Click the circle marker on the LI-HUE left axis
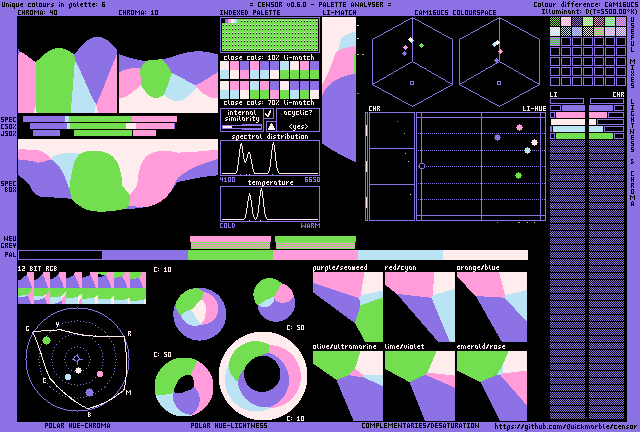 coord(421,166)
